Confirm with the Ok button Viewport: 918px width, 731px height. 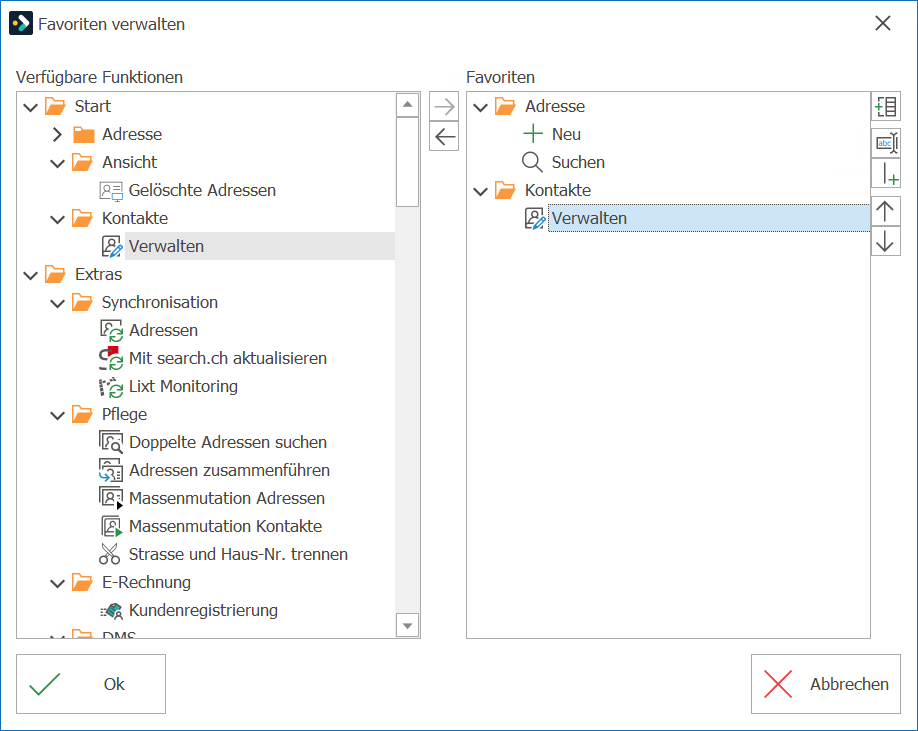click(91, 684)
